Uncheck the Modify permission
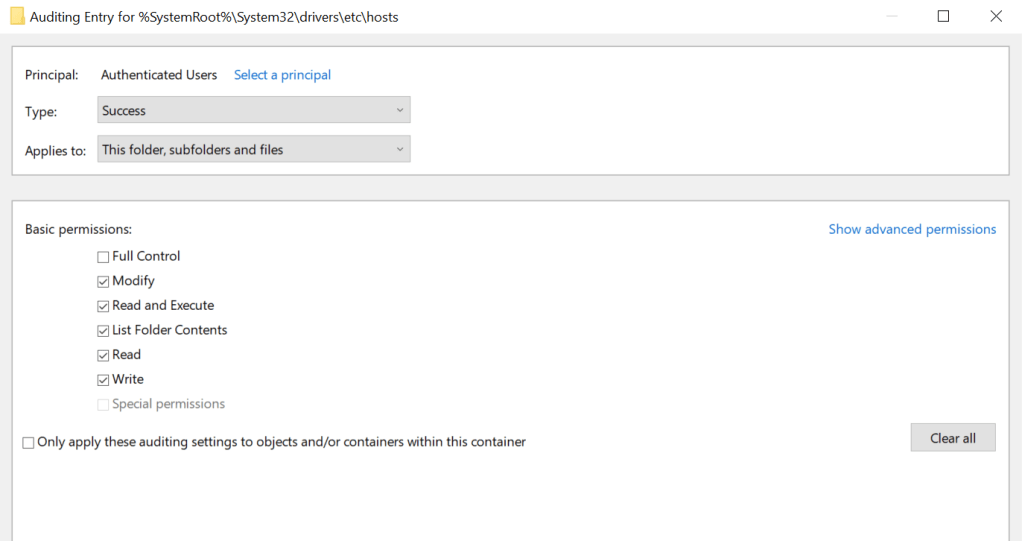This screenshot has height=541, width=1022. pyautogui.click(x=103, y=282)
